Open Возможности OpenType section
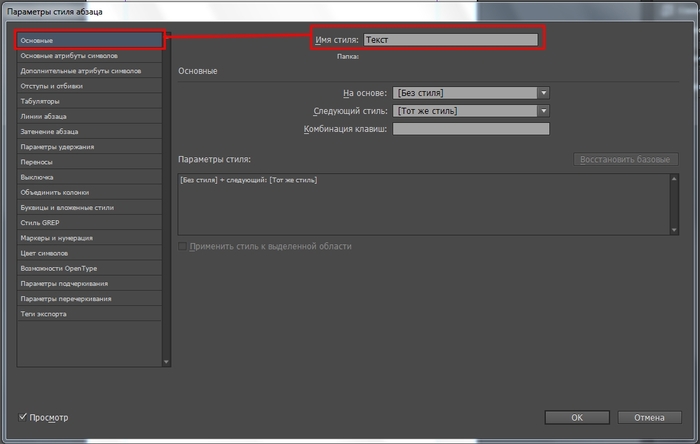The width and height of the screenshot is (700, 444). [89, 268]
